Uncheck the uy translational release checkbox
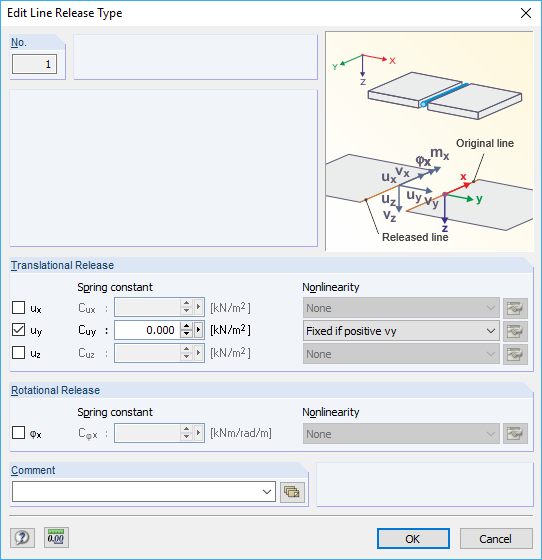The width and height of the screenshot is (542, 560). tap(19, 330)
